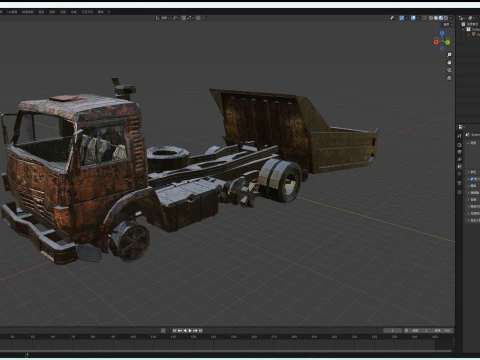Jump to the next keyframe
Screen dimensions: 480x360
(x=195, y=330)
